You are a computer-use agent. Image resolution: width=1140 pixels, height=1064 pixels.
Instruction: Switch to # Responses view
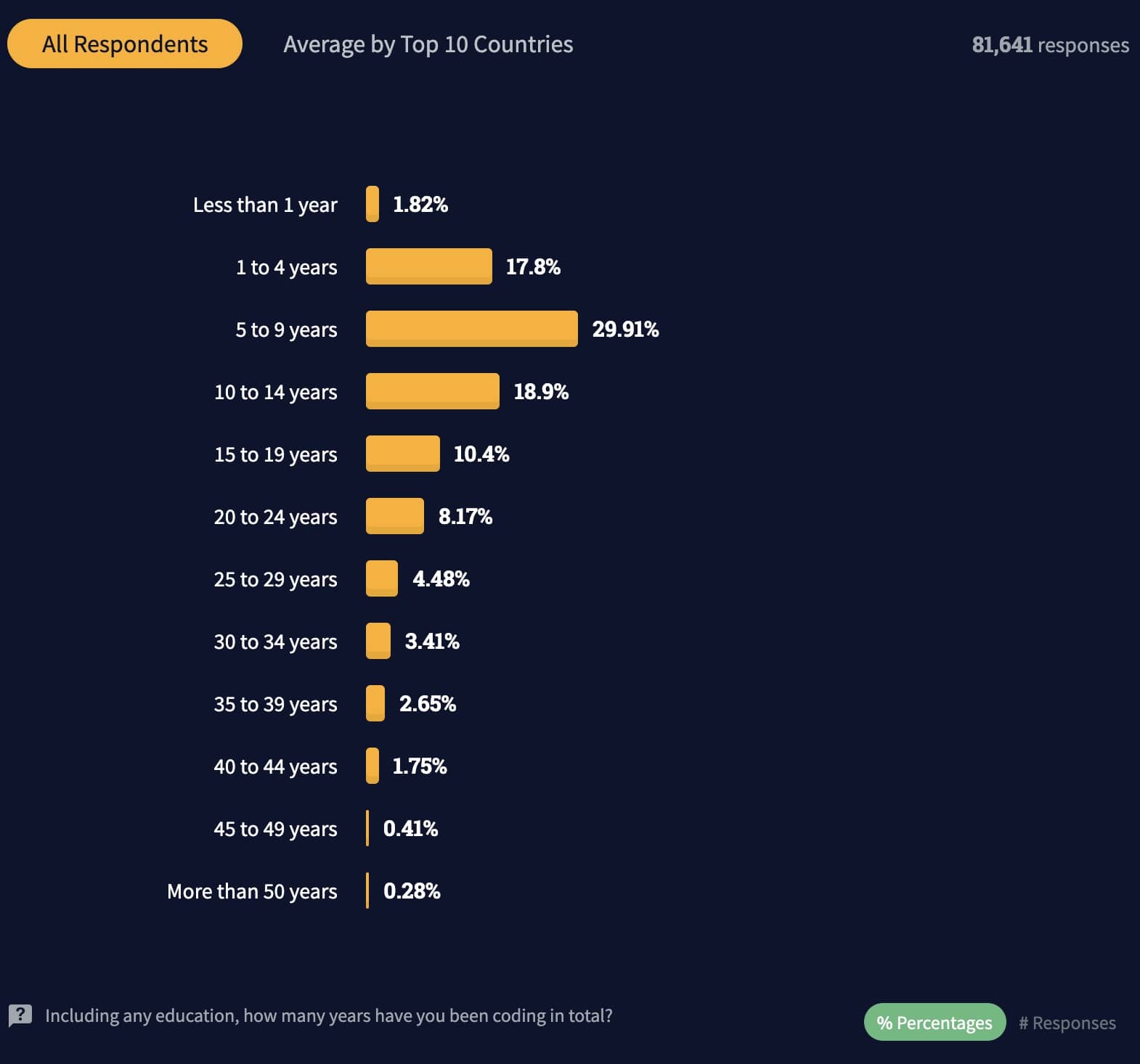(1067, 1022)
